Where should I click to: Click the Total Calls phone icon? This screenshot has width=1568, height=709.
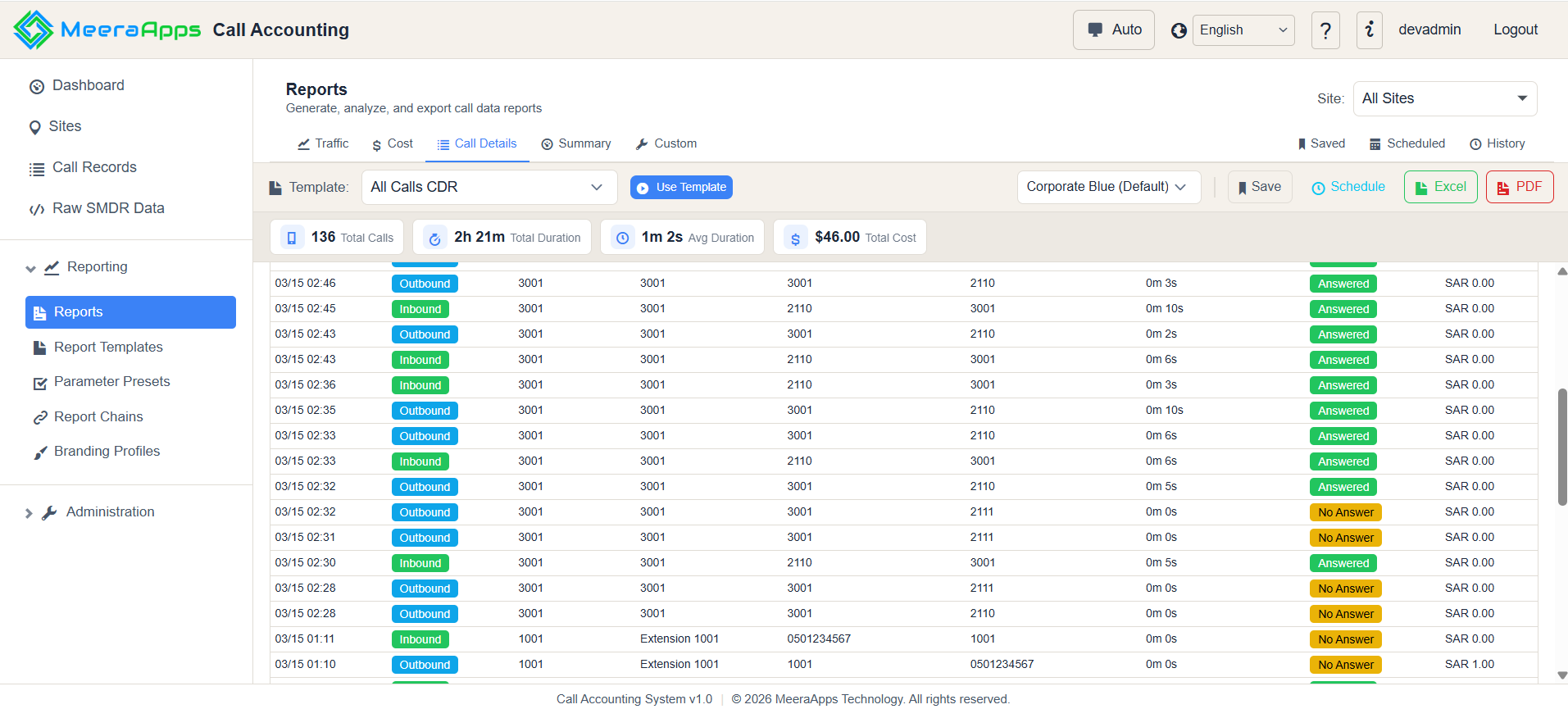coord(292,238)
